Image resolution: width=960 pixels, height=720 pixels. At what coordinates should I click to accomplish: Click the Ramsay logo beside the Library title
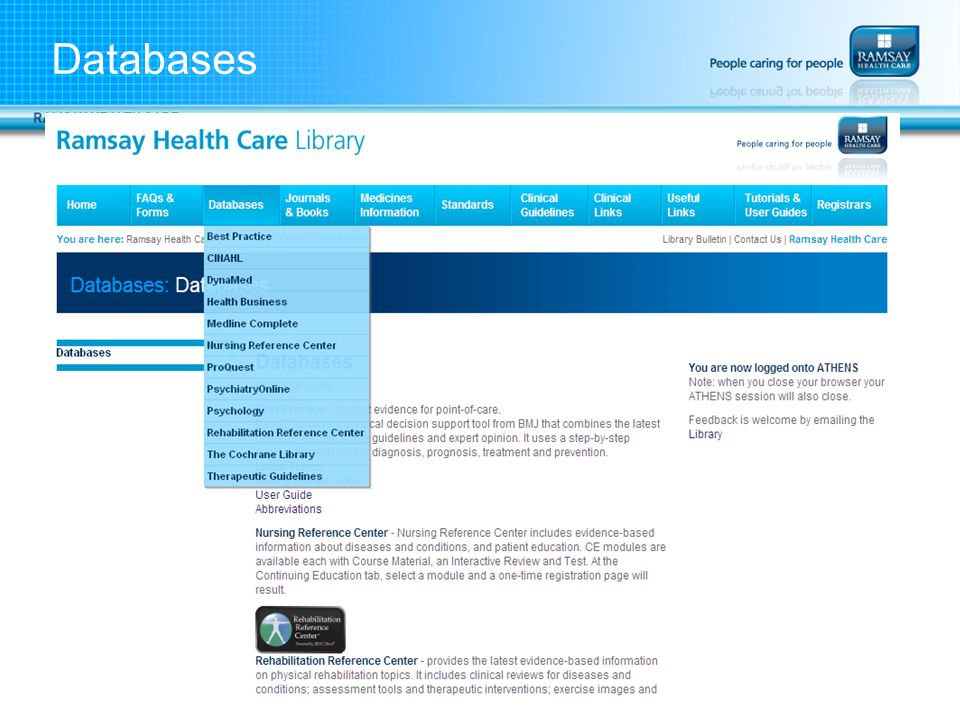862,135
